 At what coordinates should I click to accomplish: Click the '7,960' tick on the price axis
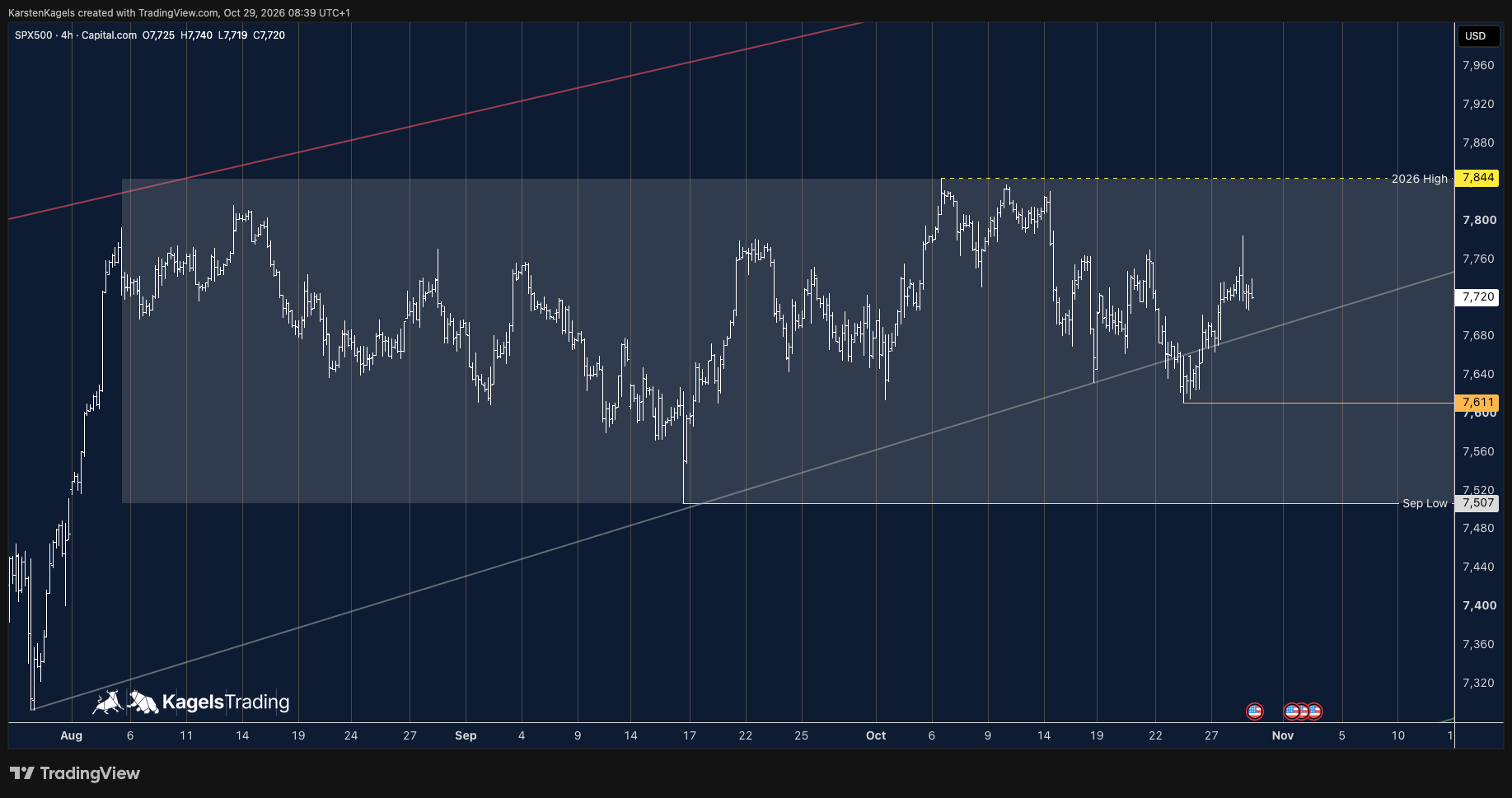tap(1478, 65)
